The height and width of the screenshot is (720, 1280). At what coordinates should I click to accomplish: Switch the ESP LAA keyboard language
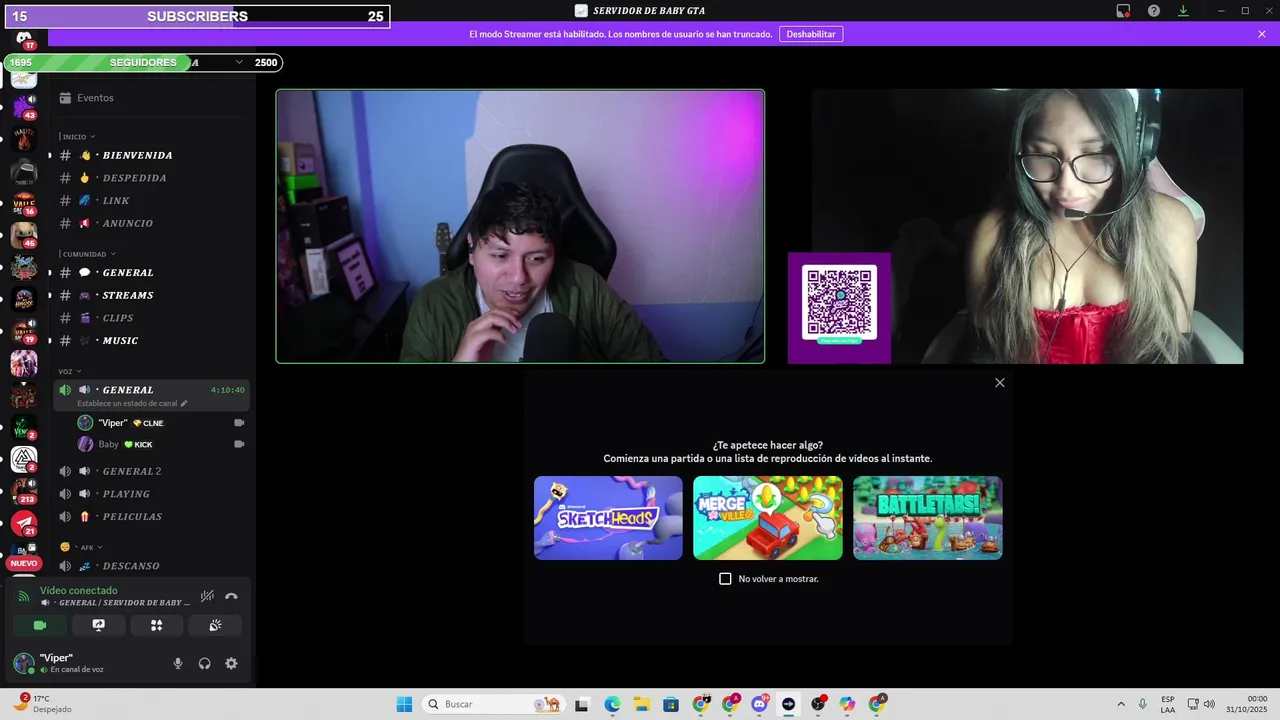(x=1168, y=704)
